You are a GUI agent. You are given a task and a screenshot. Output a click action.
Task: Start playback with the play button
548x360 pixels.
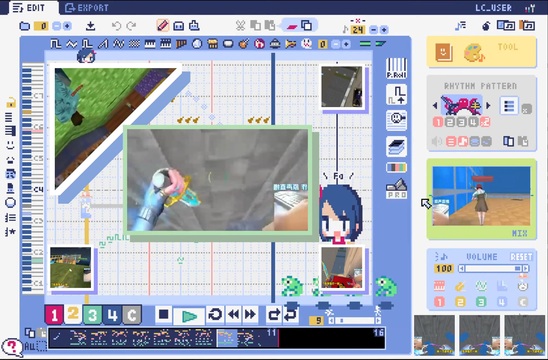189,316
